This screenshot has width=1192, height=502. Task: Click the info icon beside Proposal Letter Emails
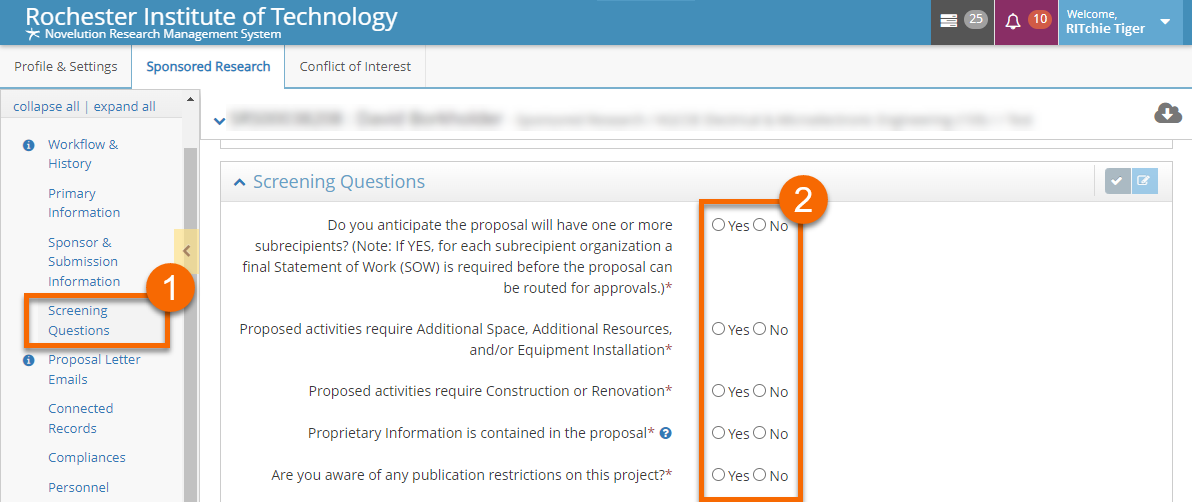[x=29, y=360]
